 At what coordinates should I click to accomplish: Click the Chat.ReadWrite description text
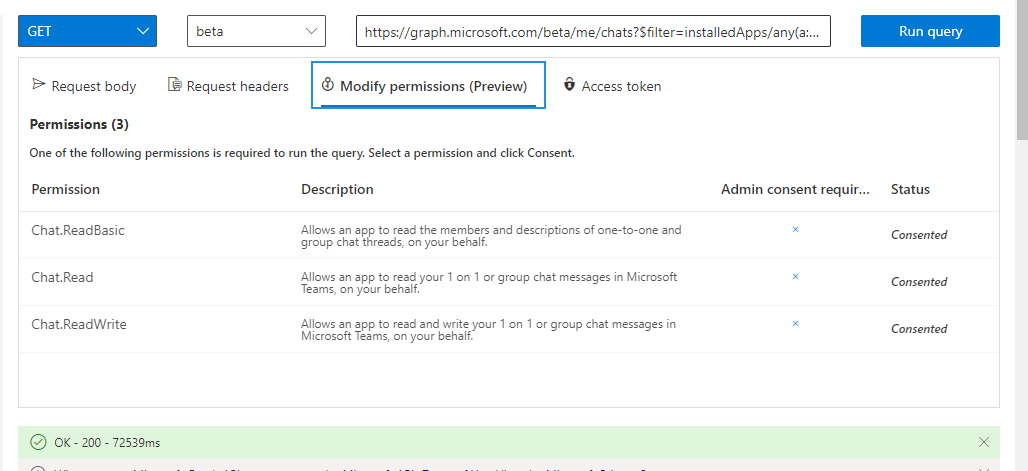click(x=488, y=330)
